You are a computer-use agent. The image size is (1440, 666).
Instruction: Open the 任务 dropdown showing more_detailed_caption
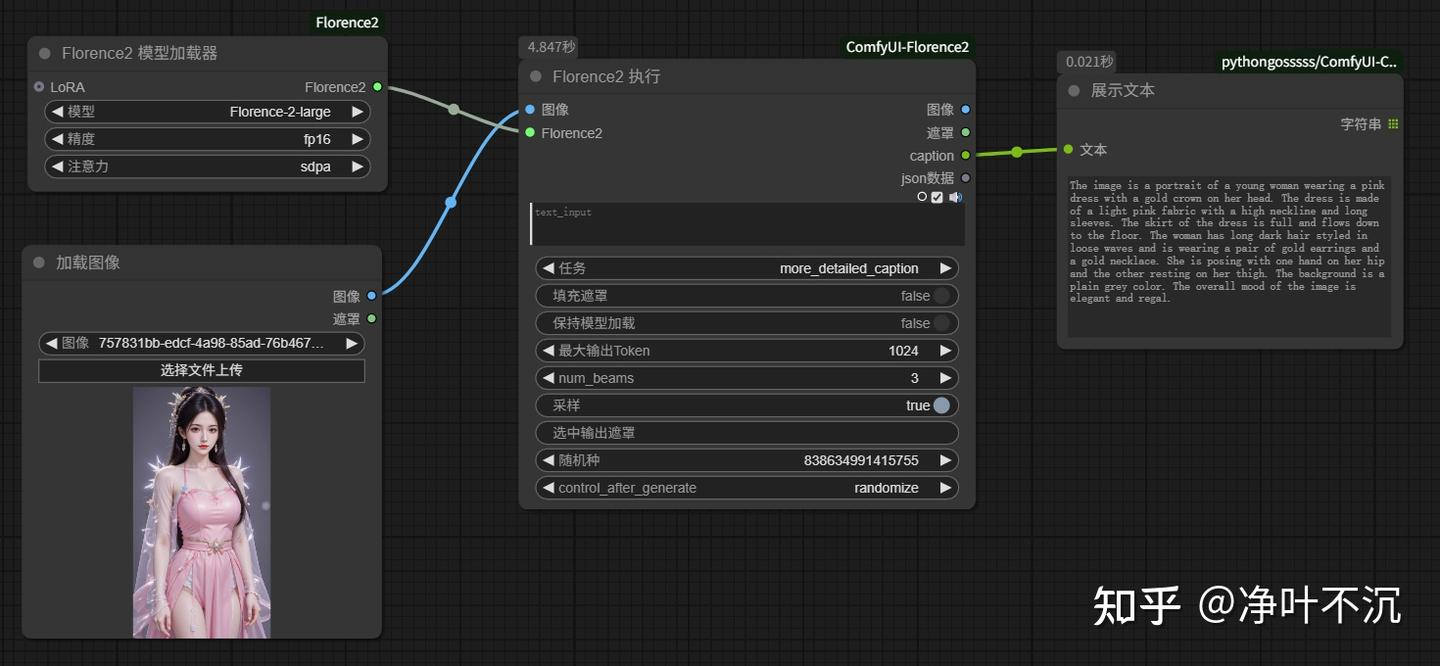tap(747, 268)
